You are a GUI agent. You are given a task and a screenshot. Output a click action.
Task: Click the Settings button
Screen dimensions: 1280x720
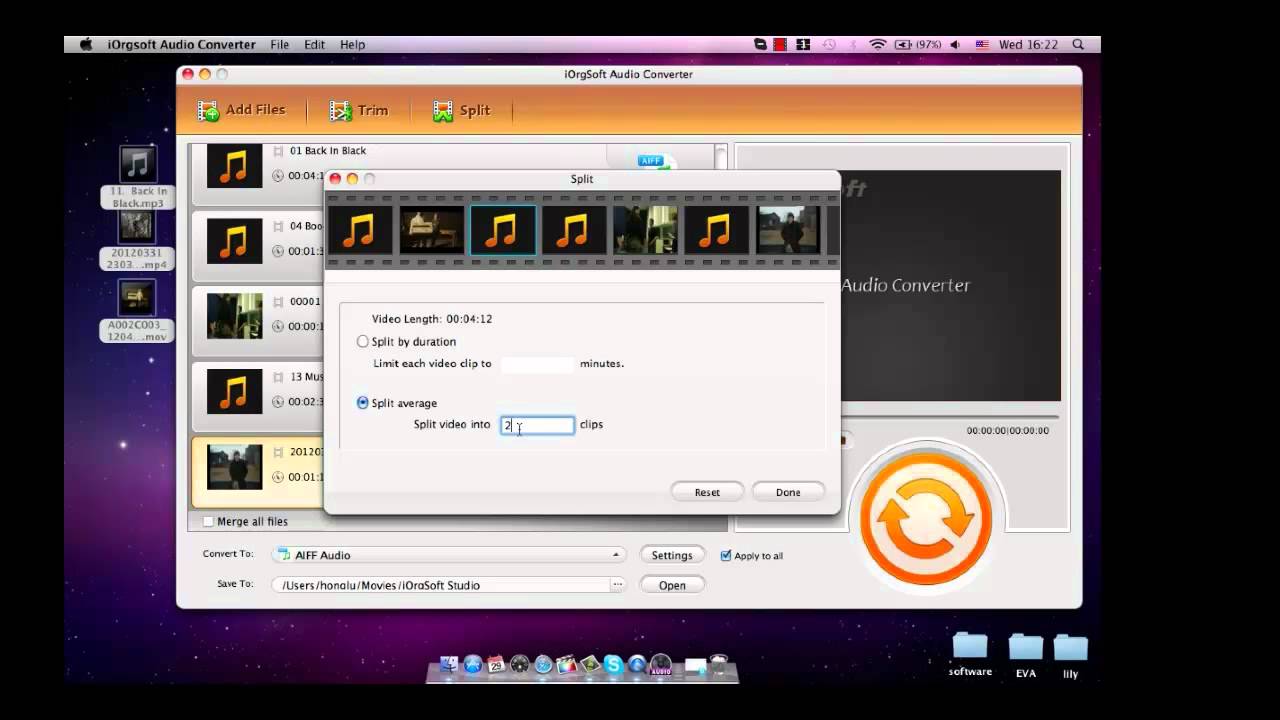[672, 555]
